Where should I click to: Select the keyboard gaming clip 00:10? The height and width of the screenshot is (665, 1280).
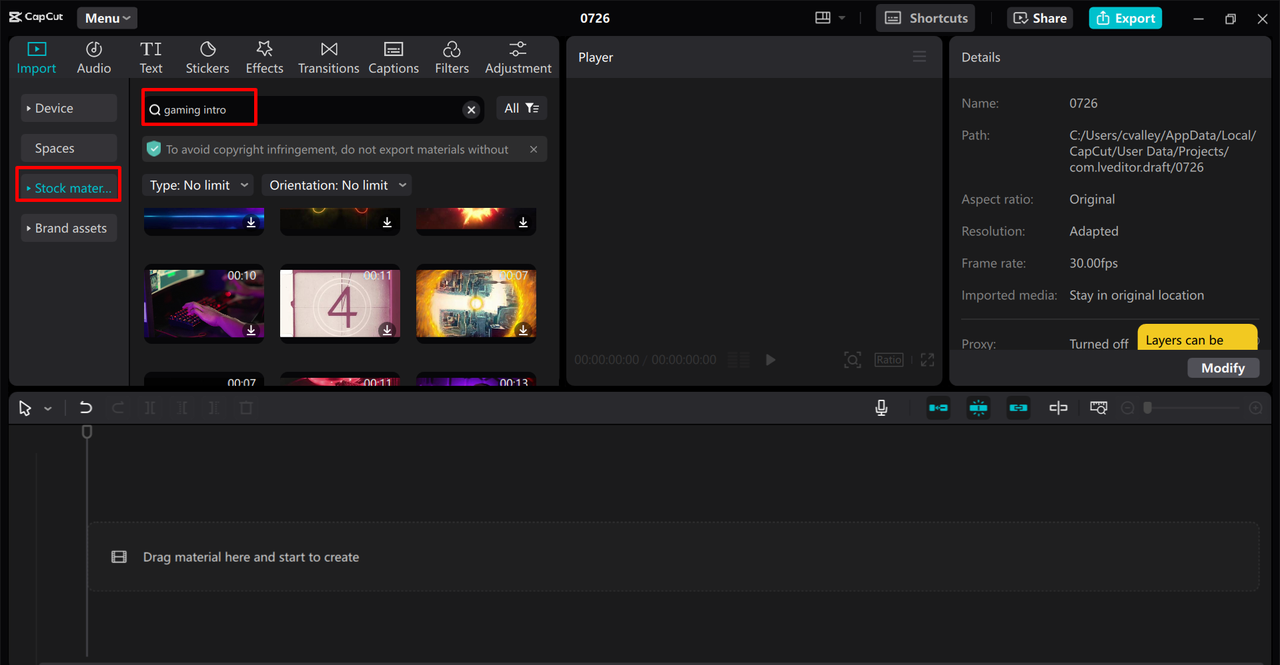point(204,303)
